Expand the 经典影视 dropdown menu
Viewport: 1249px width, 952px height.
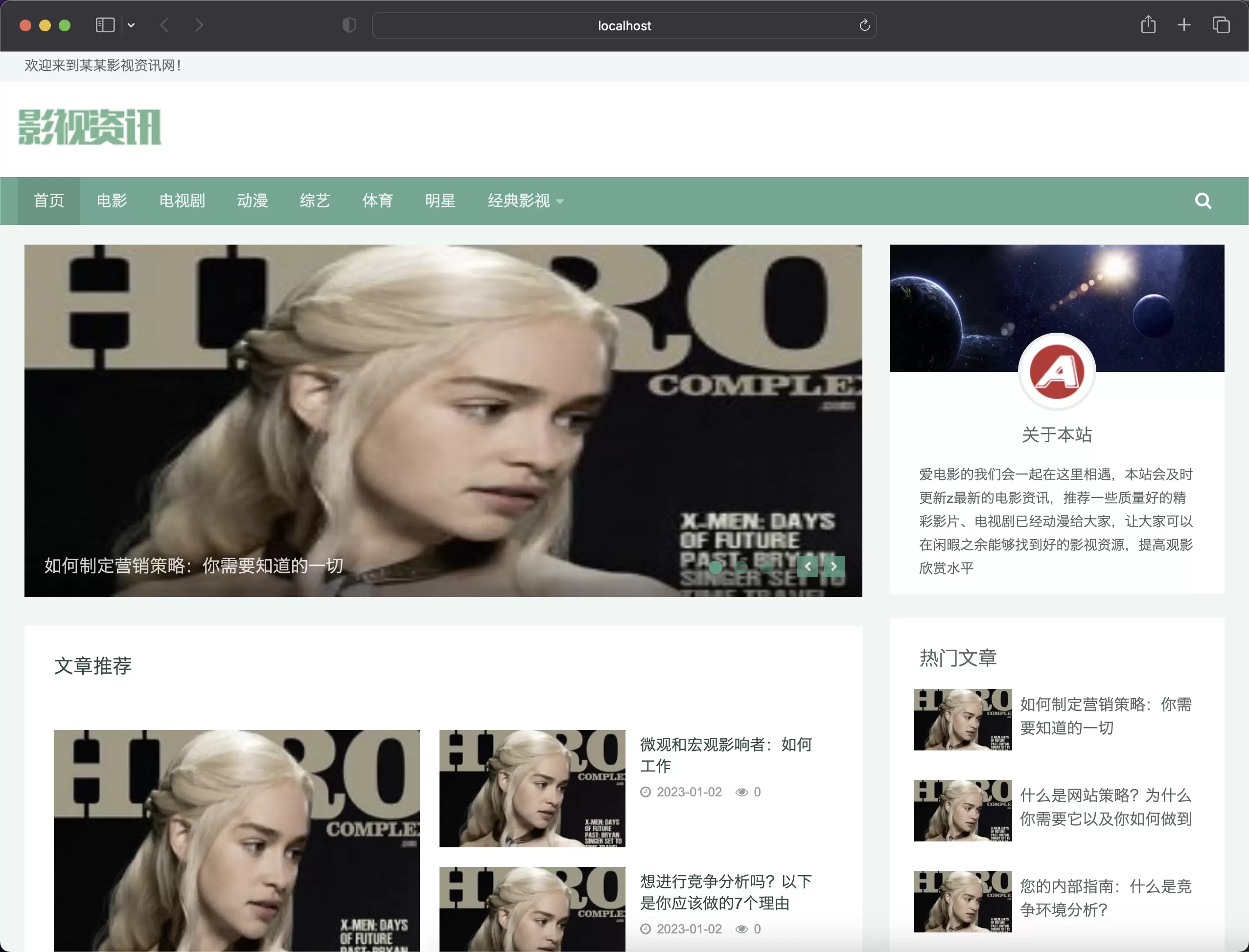tap(526, 201)
